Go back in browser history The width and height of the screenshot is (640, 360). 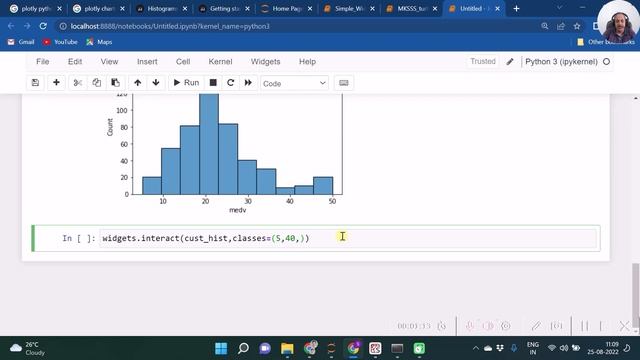tap(11, 26)
